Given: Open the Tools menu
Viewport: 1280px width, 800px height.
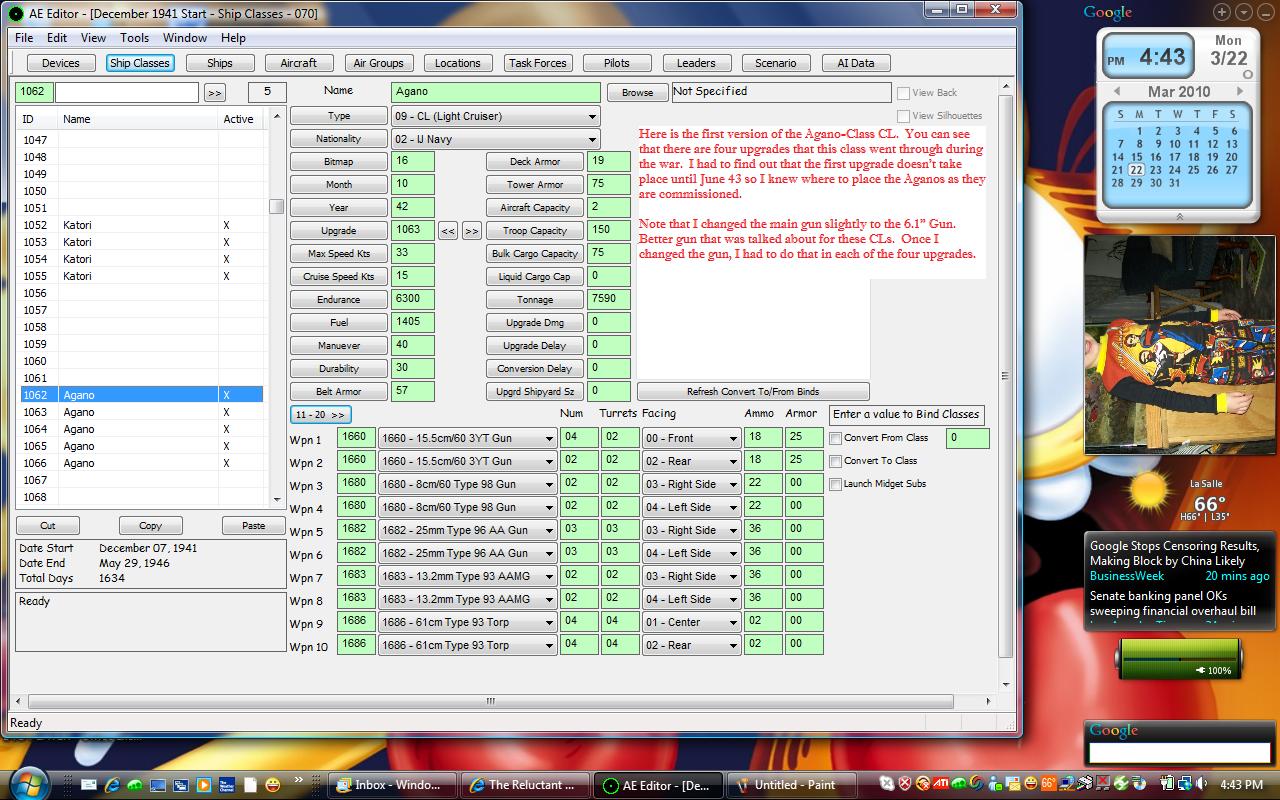Looking at the screenshot, I should pyautogui.click(x=135, y=38).
